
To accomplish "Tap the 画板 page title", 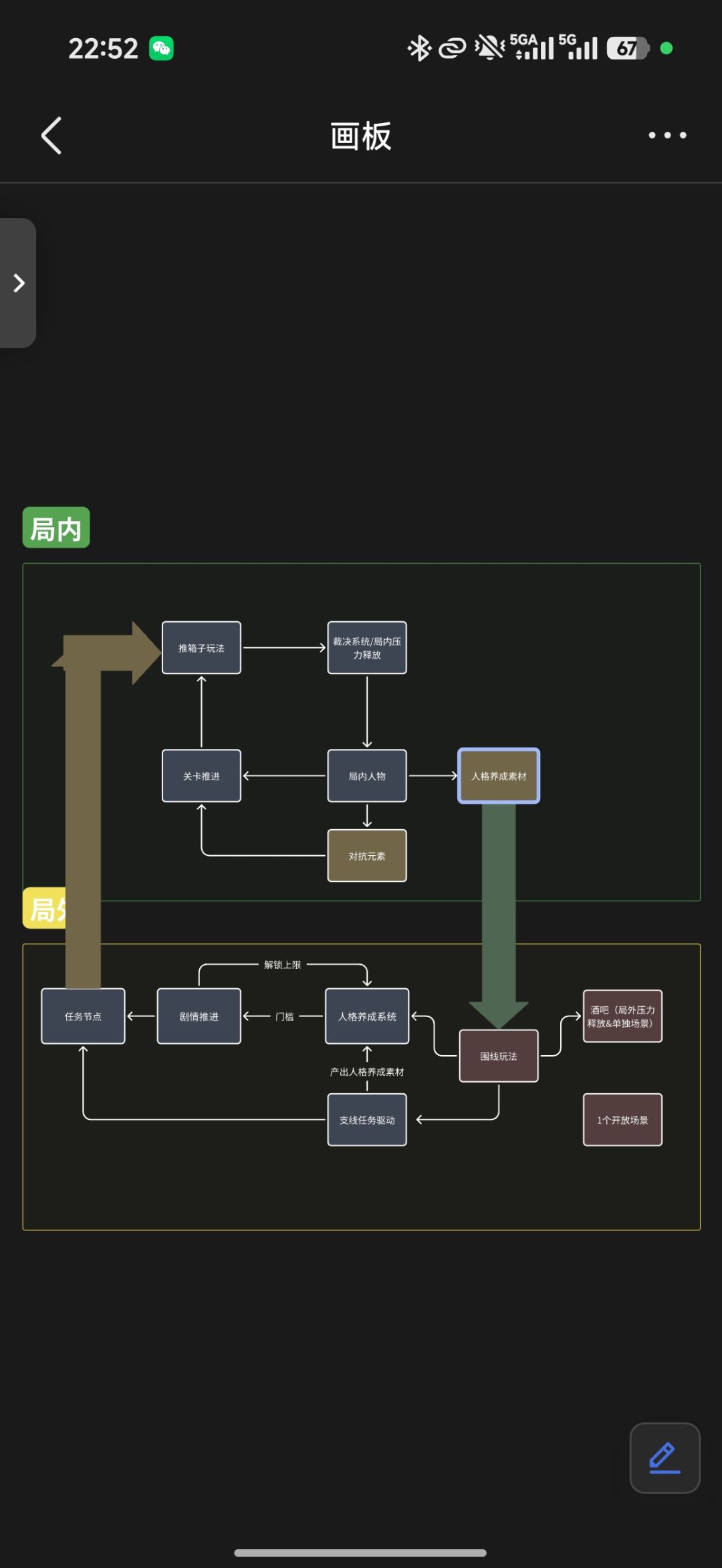I will (x=361, y=136).
